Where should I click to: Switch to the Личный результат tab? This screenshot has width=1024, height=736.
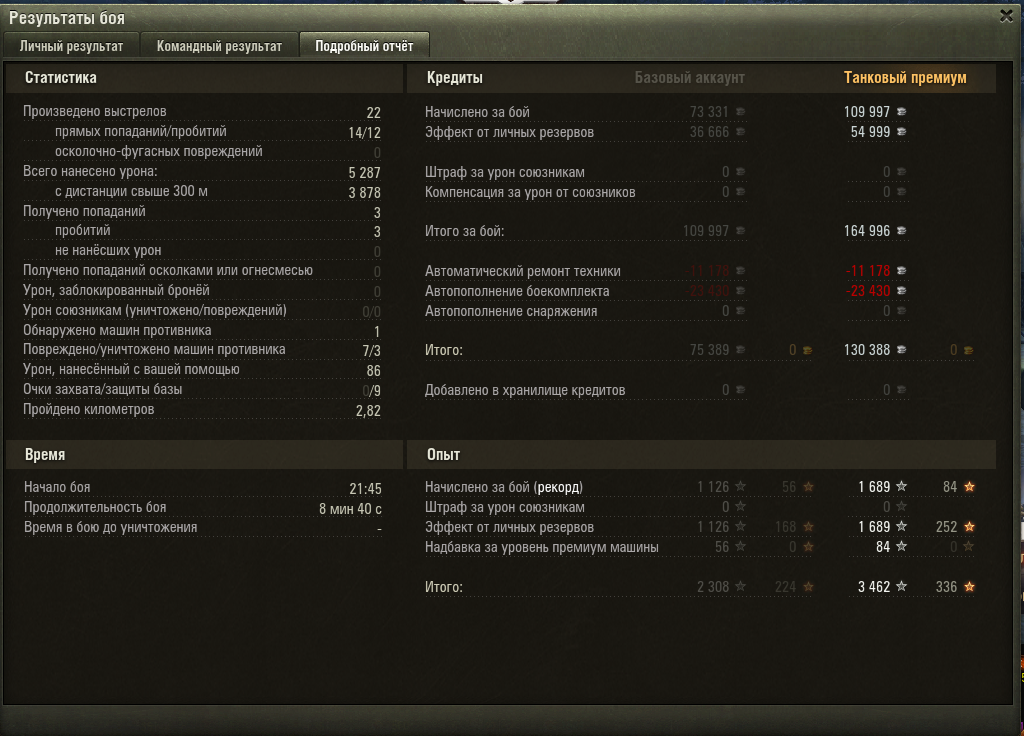click(x=71, y=46)
